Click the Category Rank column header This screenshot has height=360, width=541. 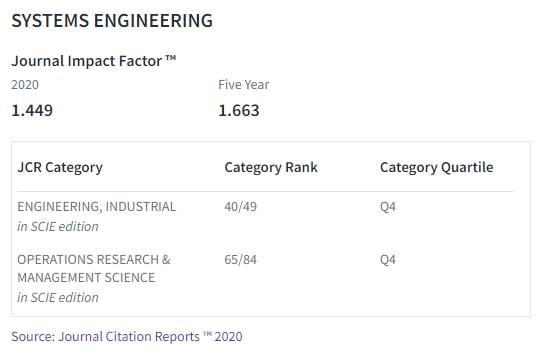pos(271,168)
